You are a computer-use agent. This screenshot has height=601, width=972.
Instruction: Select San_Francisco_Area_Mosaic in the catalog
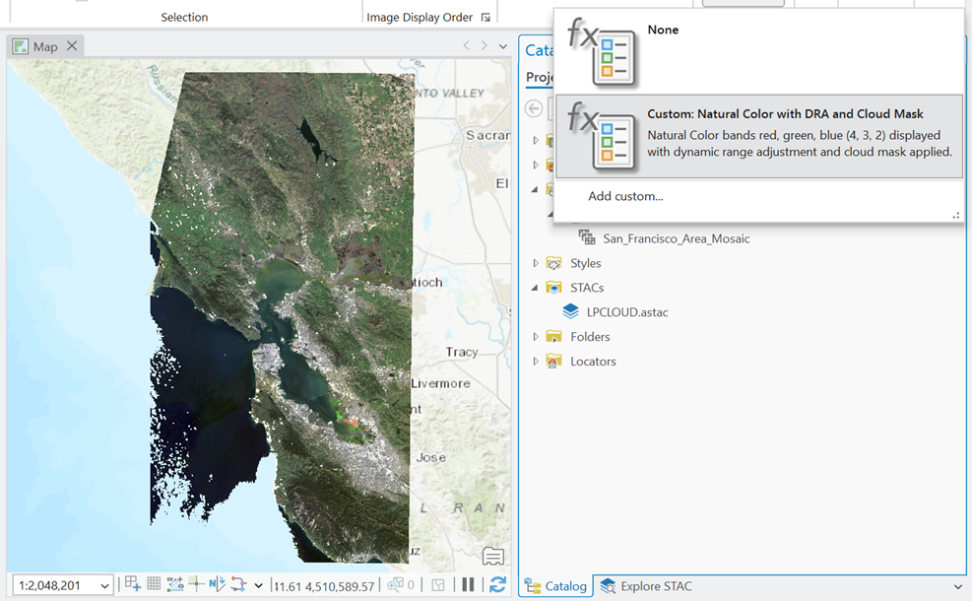pos(676,239)
